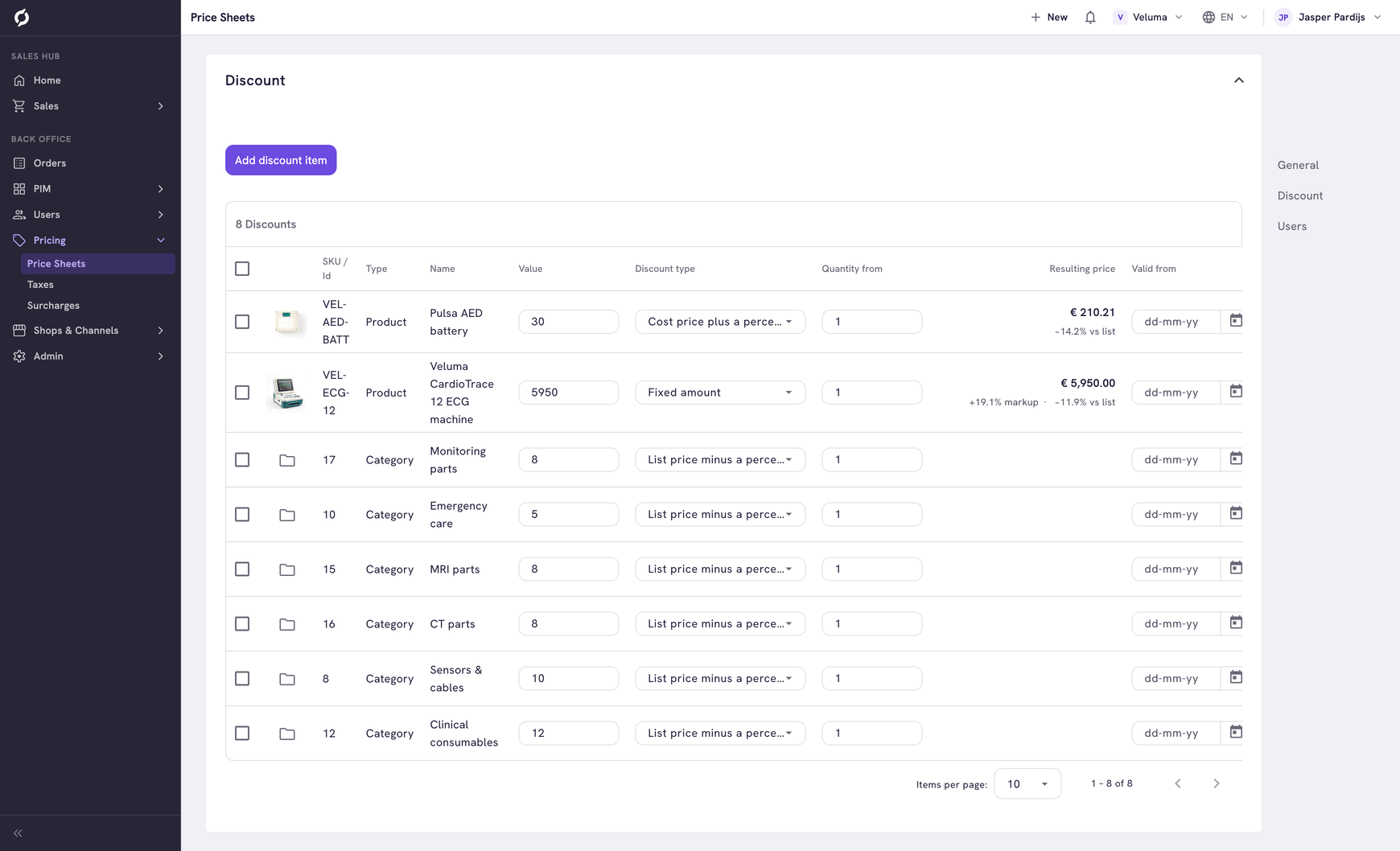This screenshot has height=851, width=1400.
Task: Open calendar for Monitoring parts row
Action: pyautogui.click(x=1236, y=459)
